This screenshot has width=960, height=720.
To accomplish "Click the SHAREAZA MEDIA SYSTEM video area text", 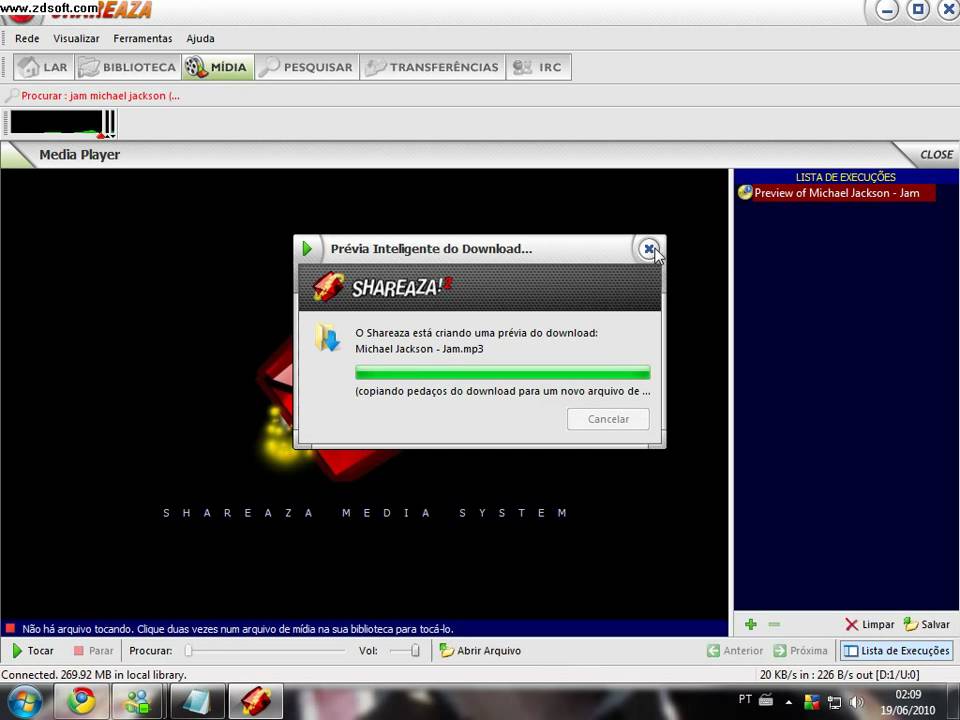I will click(x=366, y=513).
